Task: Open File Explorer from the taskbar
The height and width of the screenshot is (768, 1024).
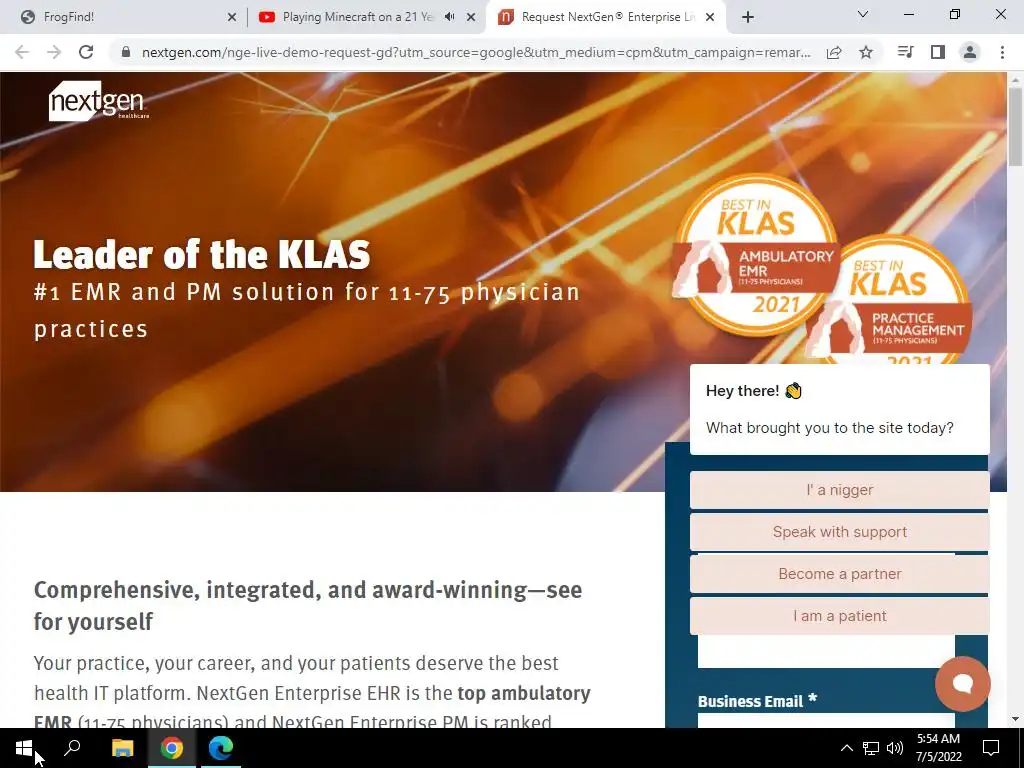Action: point(122,748)
